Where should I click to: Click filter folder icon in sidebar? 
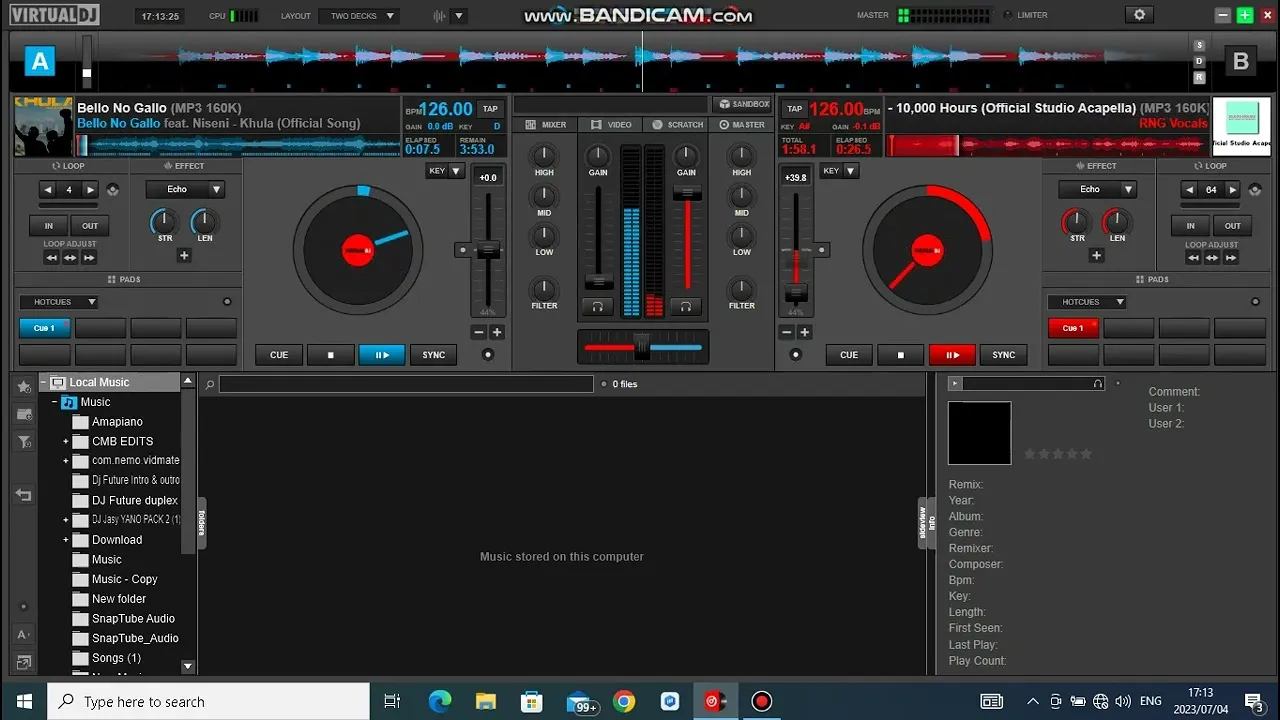tap(24, 442)
